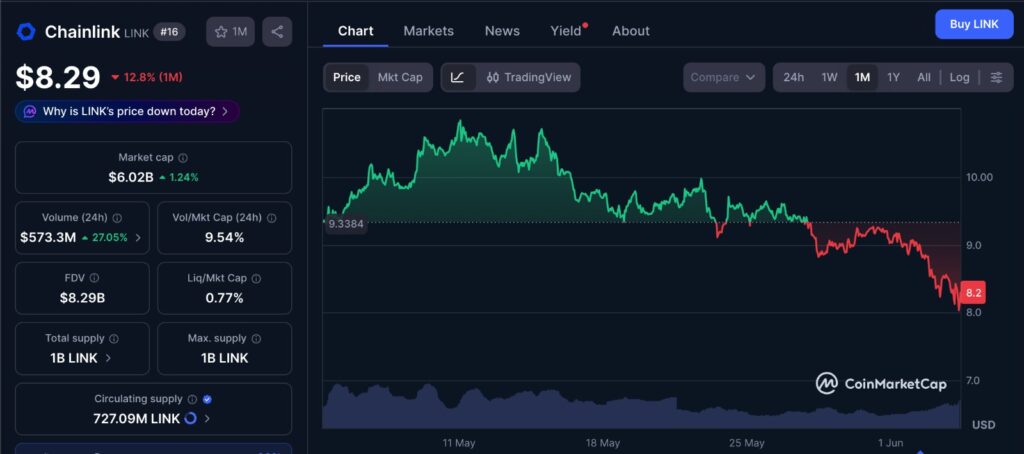
Task: Click the verified badge by Circulating supply
Action: [x=208, y=398]
